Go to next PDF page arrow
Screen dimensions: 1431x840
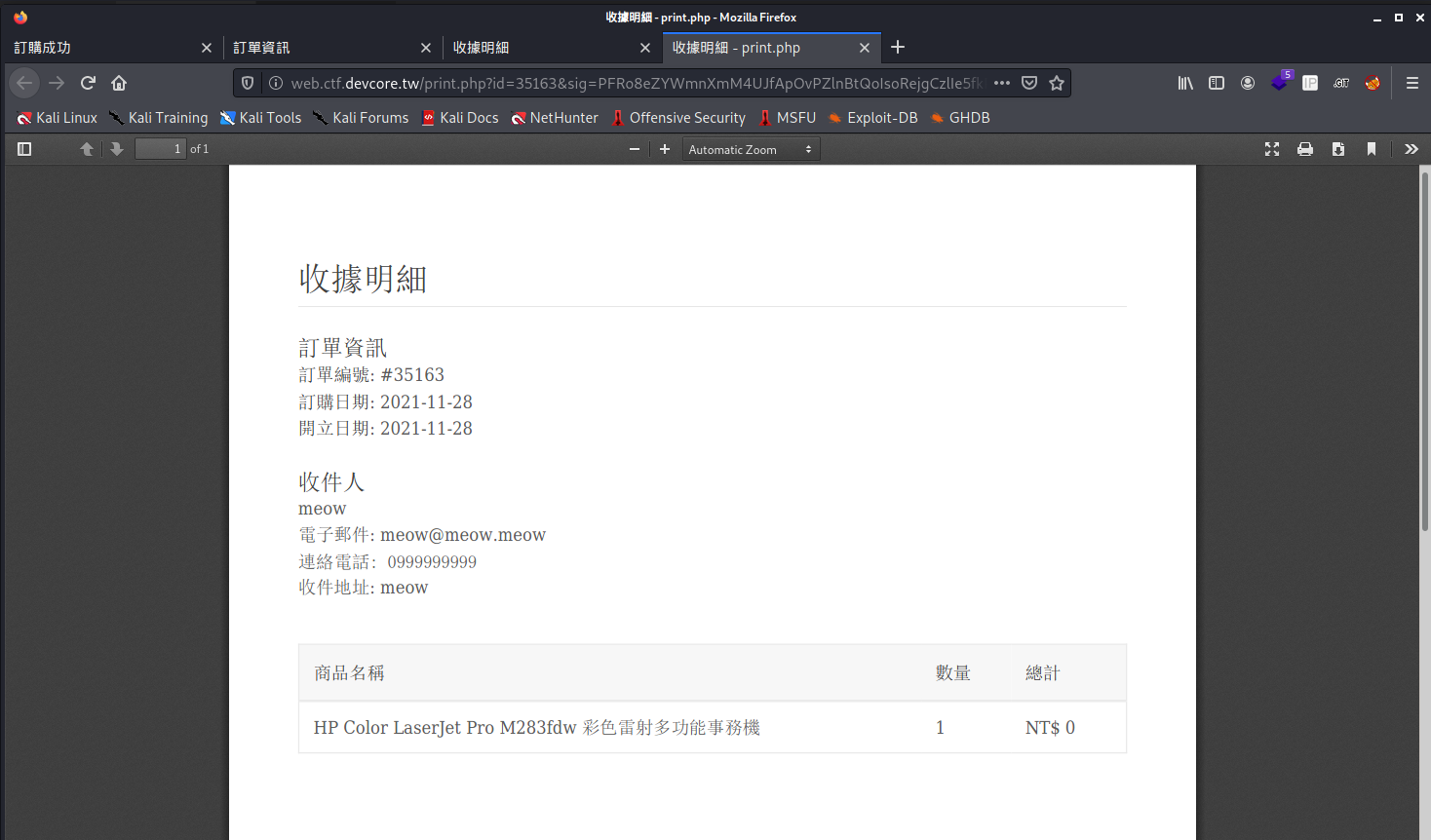pos(117,149)
